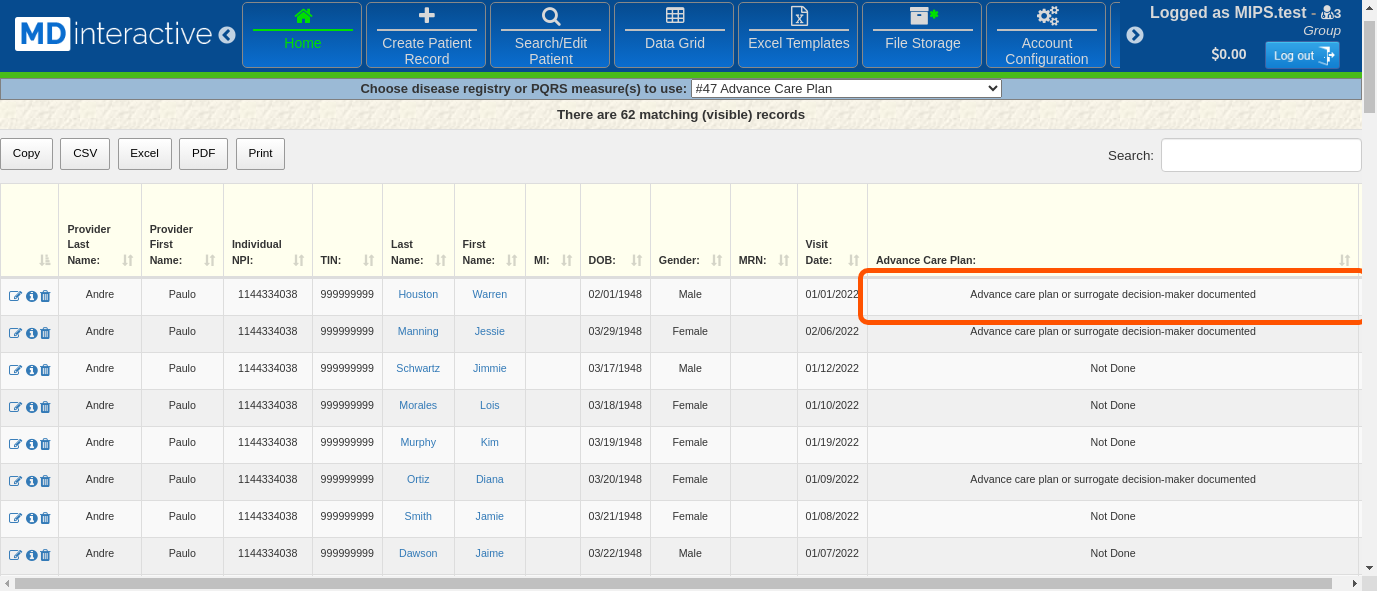Export table using the CSV button
Image resolution: width=1377 pixels, height=591 pixels.
click(x=85, y=153)
